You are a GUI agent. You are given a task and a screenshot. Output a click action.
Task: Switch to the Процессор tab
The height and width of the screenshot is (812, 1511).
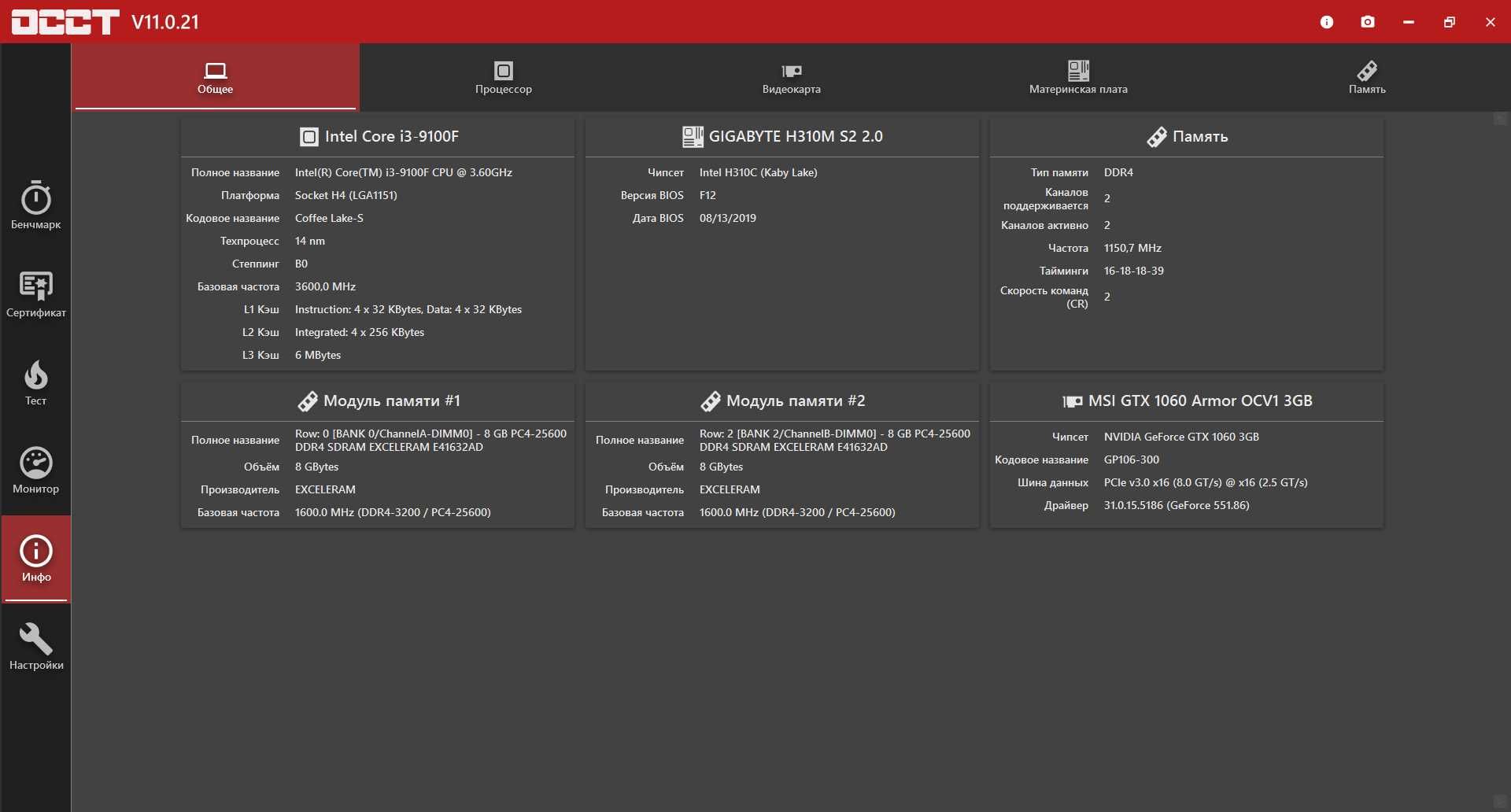(504, 77)
